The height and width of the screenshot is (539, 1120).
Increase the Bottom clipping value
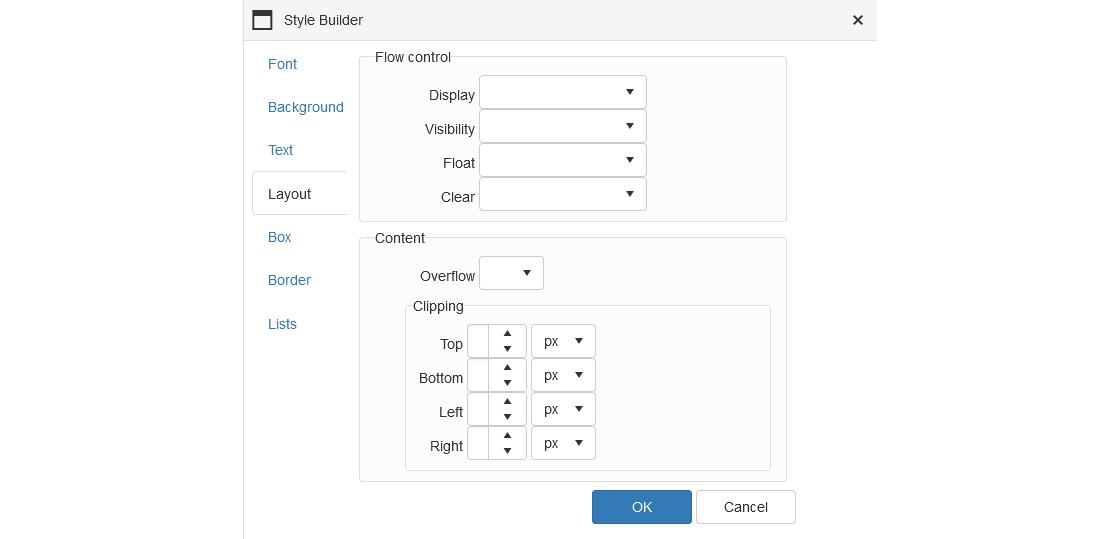(x=507, y=368)
